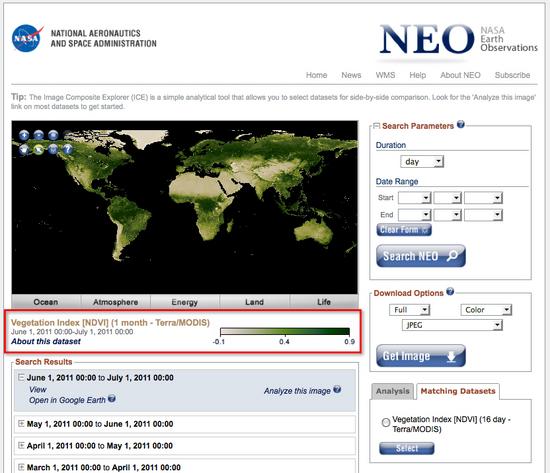Open the second Start date dropdown
Viewport: 550px width, 473px height.
[x=447, y=198]
